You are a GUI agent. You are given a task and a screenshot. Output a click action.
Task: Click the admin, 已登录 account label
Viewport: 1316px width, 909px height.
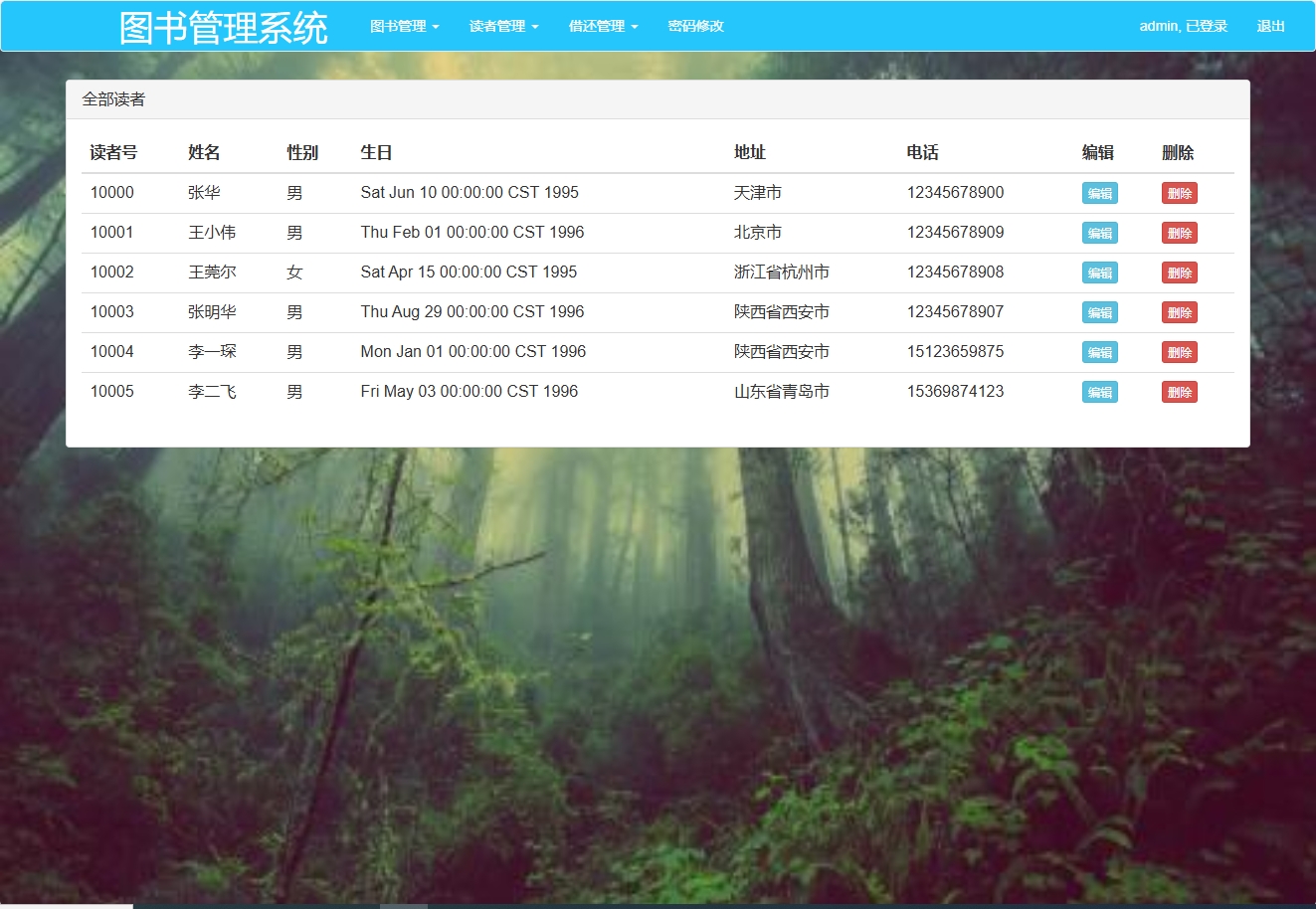click(x=1184, y=26)
